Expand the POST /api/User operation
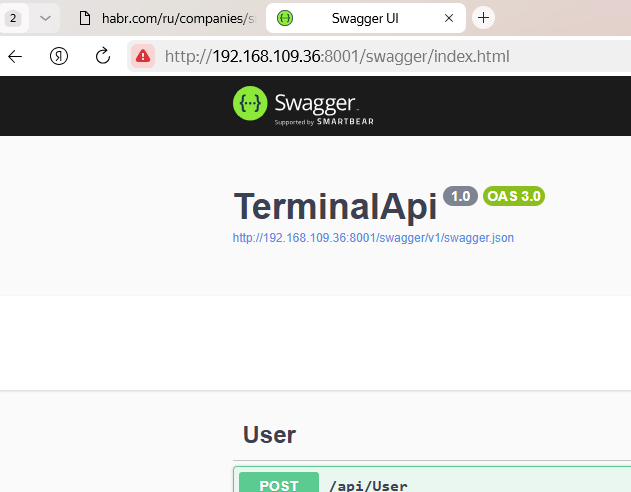 pos(432,481)
